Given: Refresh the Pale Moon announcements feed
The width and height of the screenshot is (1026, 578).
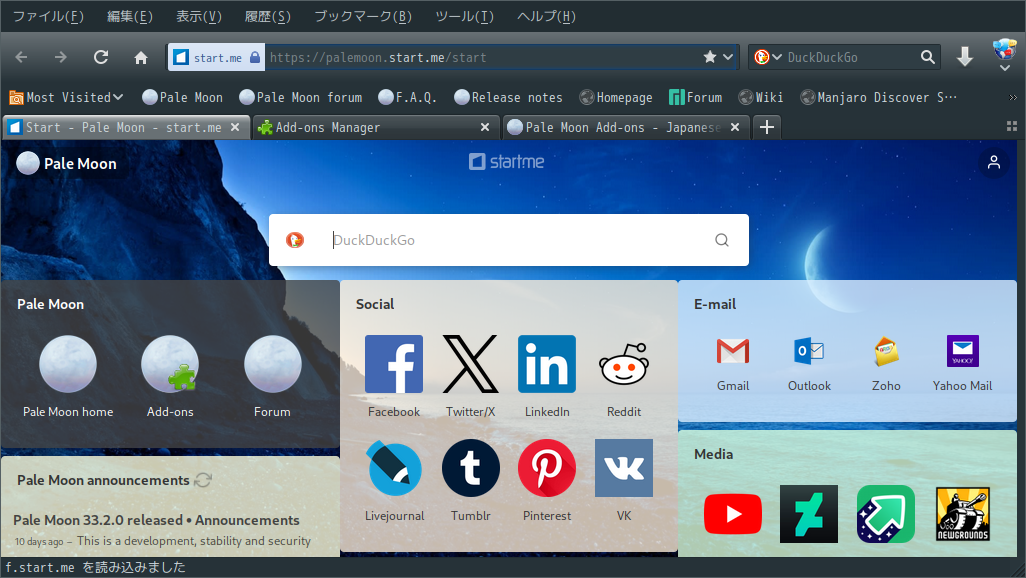Looking at the screenshot, I should (203, 480).
